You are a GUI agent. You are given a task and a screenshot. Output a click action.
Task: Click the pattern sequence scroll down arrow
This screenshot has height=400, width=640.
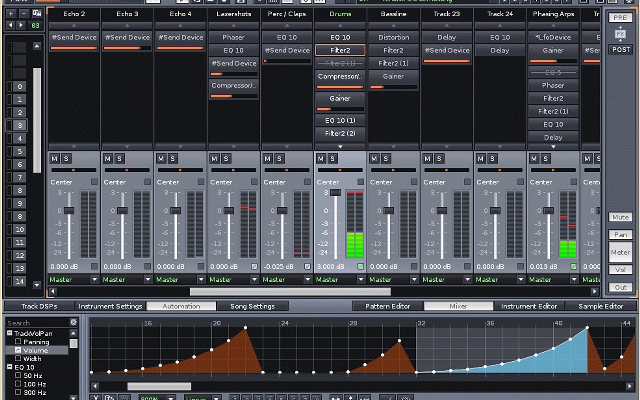[x=37, y=284]
